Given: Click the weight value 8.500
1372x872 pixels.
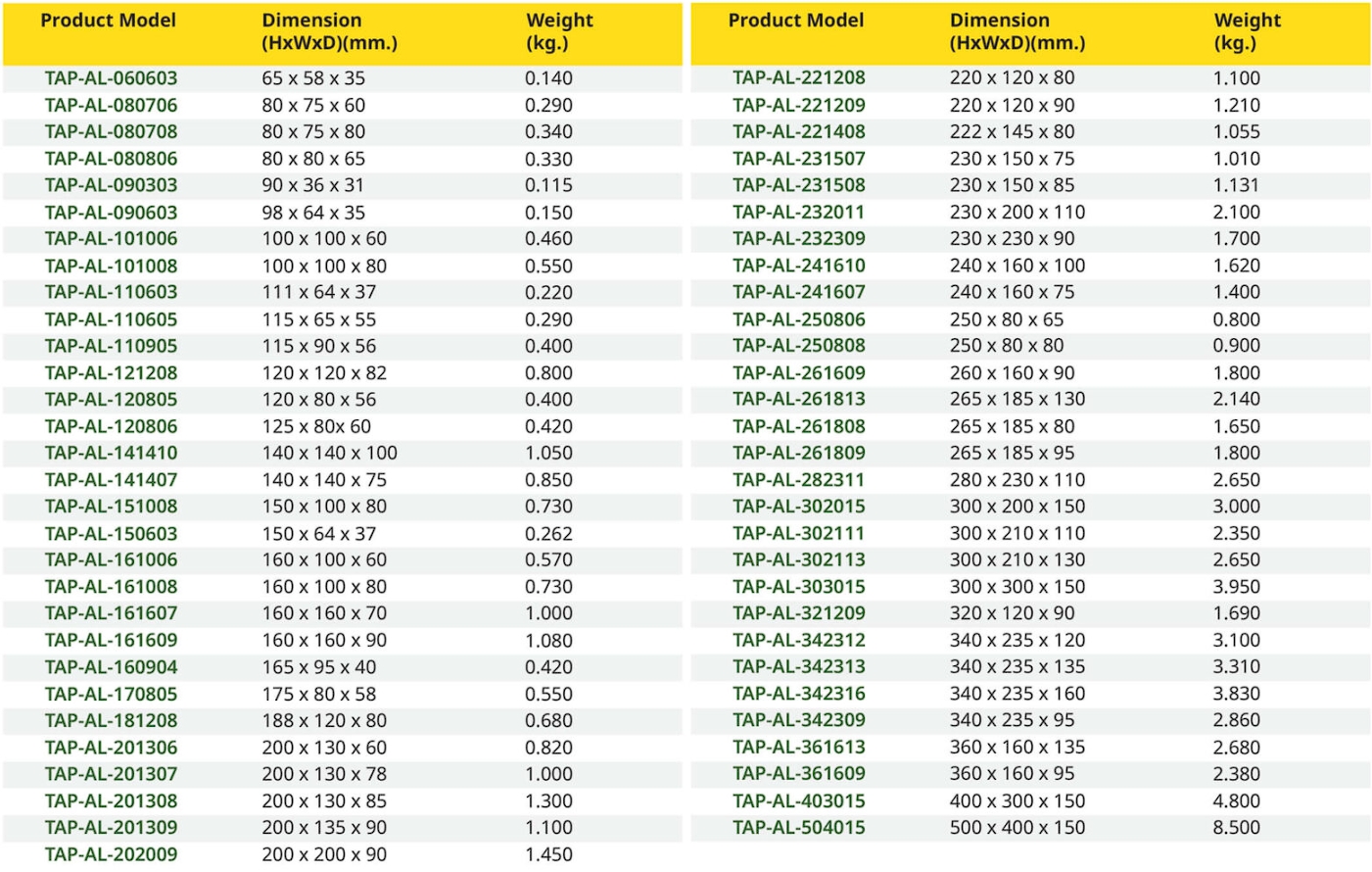Looking at the screenshot, I should click(1236, 828).
